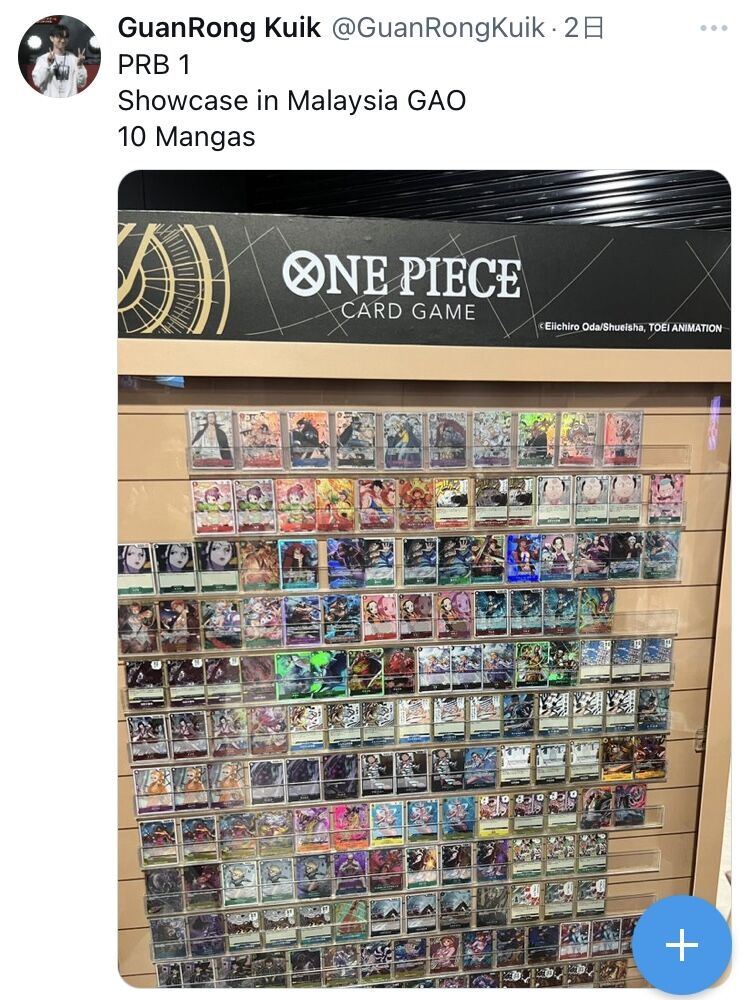This screenshot has width=750, height=1000.
Task: Click the first card in top row
Action: [211, 440]
